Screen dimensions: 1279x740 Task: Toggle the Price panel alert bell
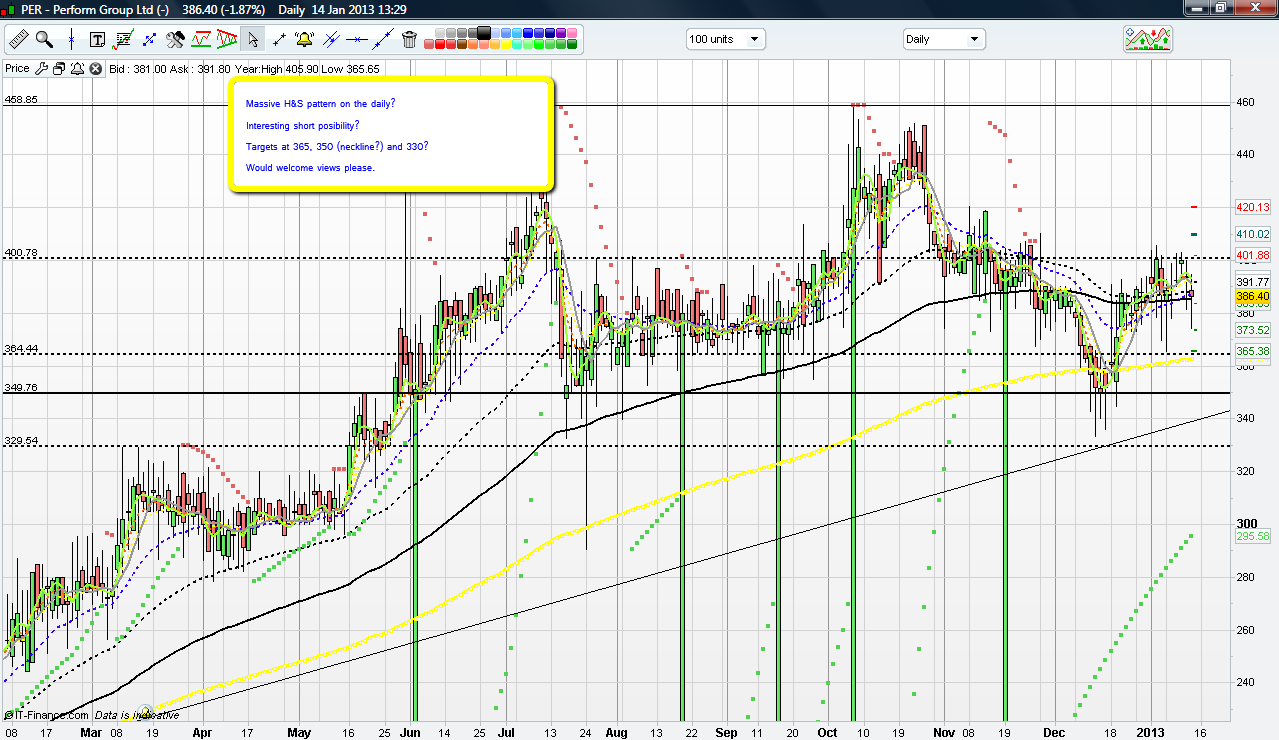tap(77, 69)
